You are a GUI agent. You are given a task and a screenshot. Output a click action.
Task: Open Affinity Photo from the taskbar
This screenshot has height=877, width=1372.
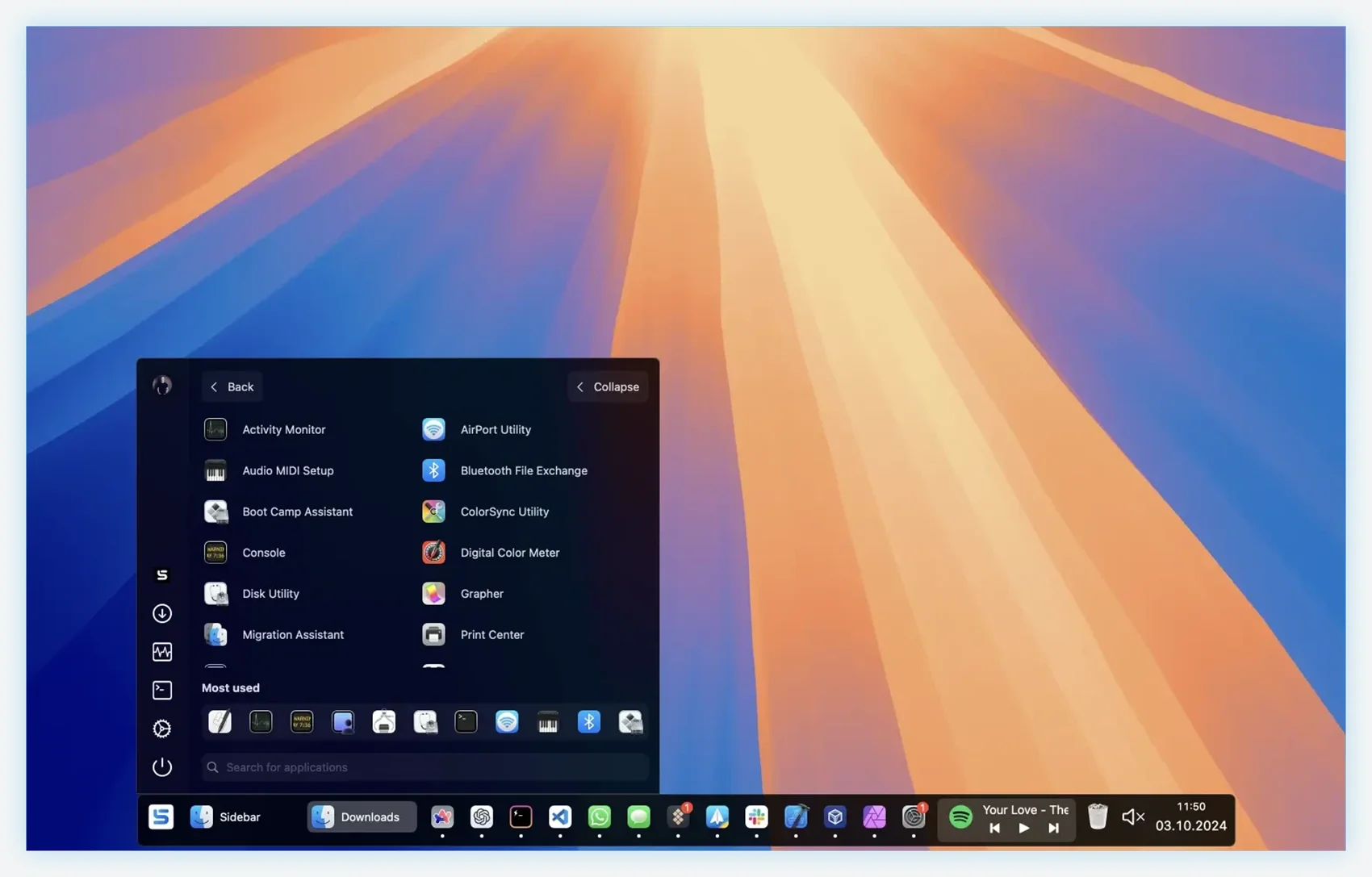[874, 817]
